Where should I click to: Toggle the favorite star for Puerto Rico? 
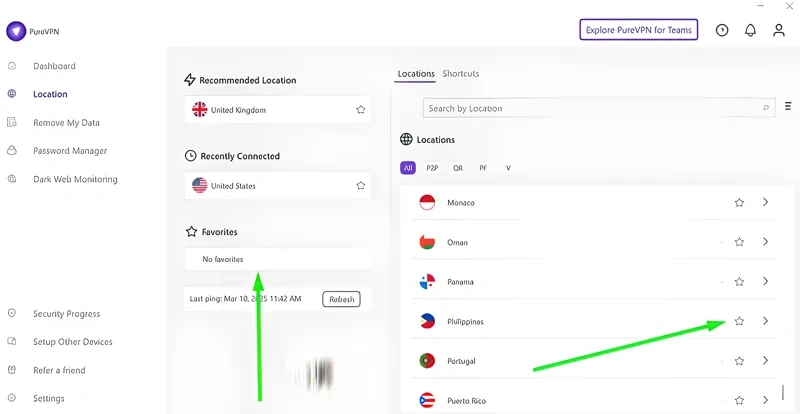(739, 400)
